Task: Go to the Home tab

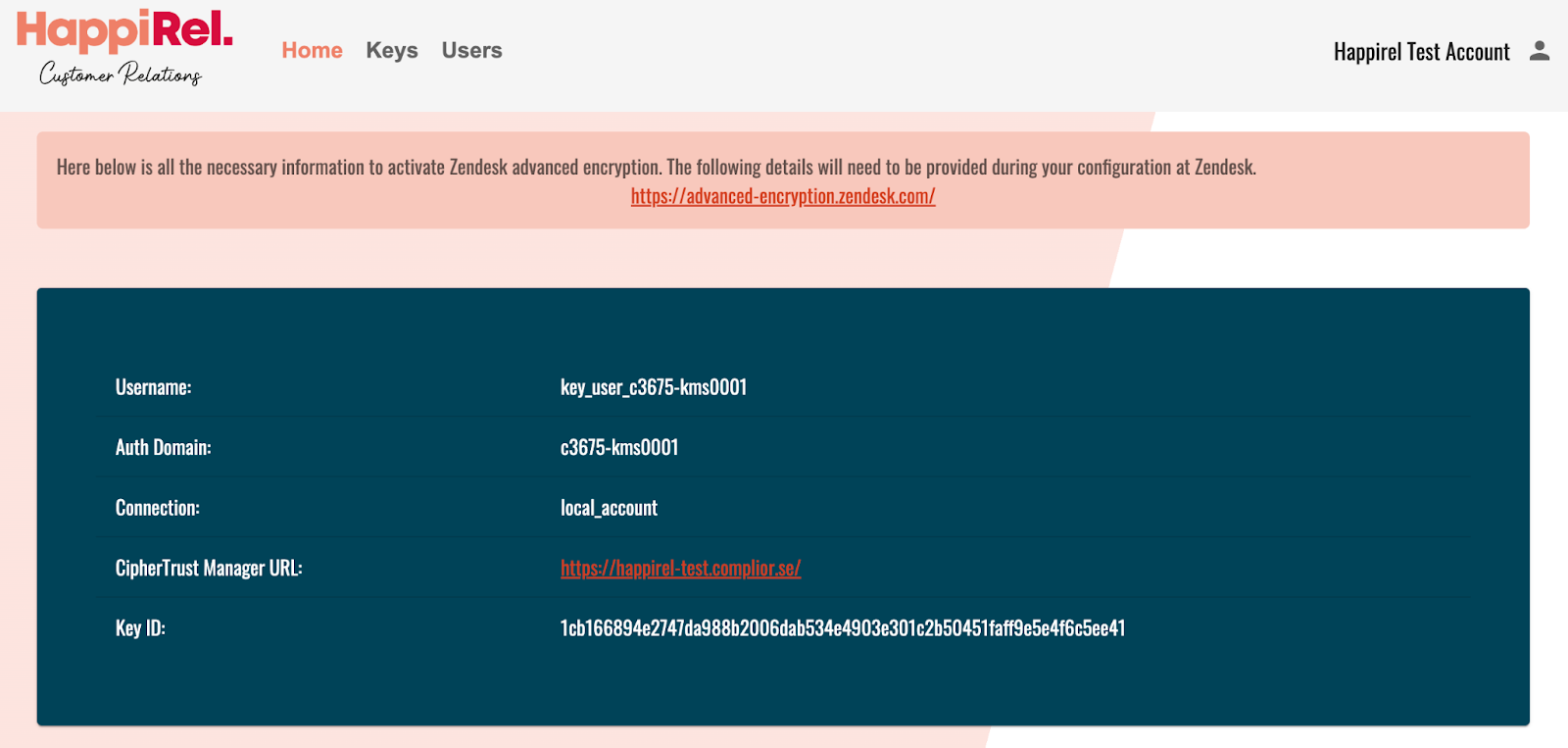Action: pyautogui.click(x=312, y=50)
